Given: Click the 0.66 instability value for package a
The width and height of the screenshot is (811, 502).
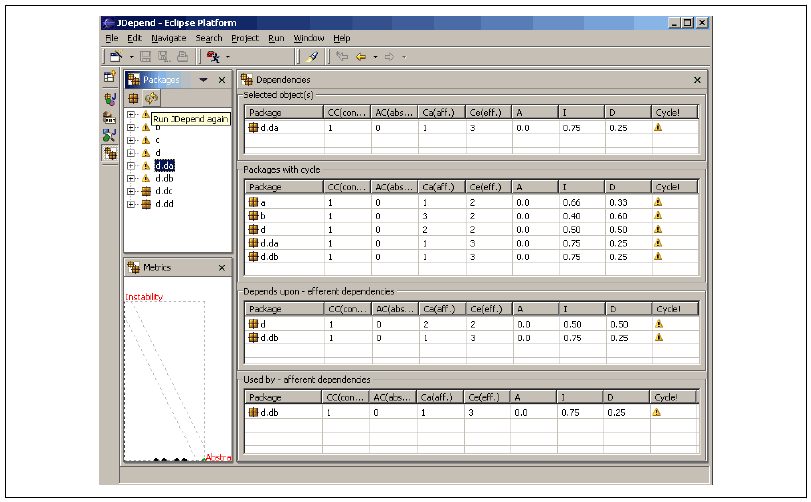Looking at the screenshot, I should [572, 203].
